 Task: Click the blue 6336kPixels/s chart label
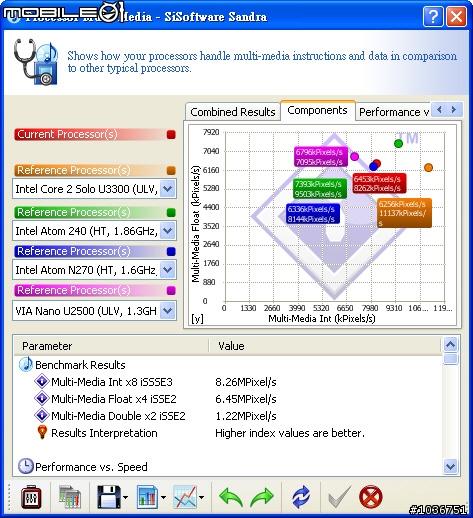[313, 214]
